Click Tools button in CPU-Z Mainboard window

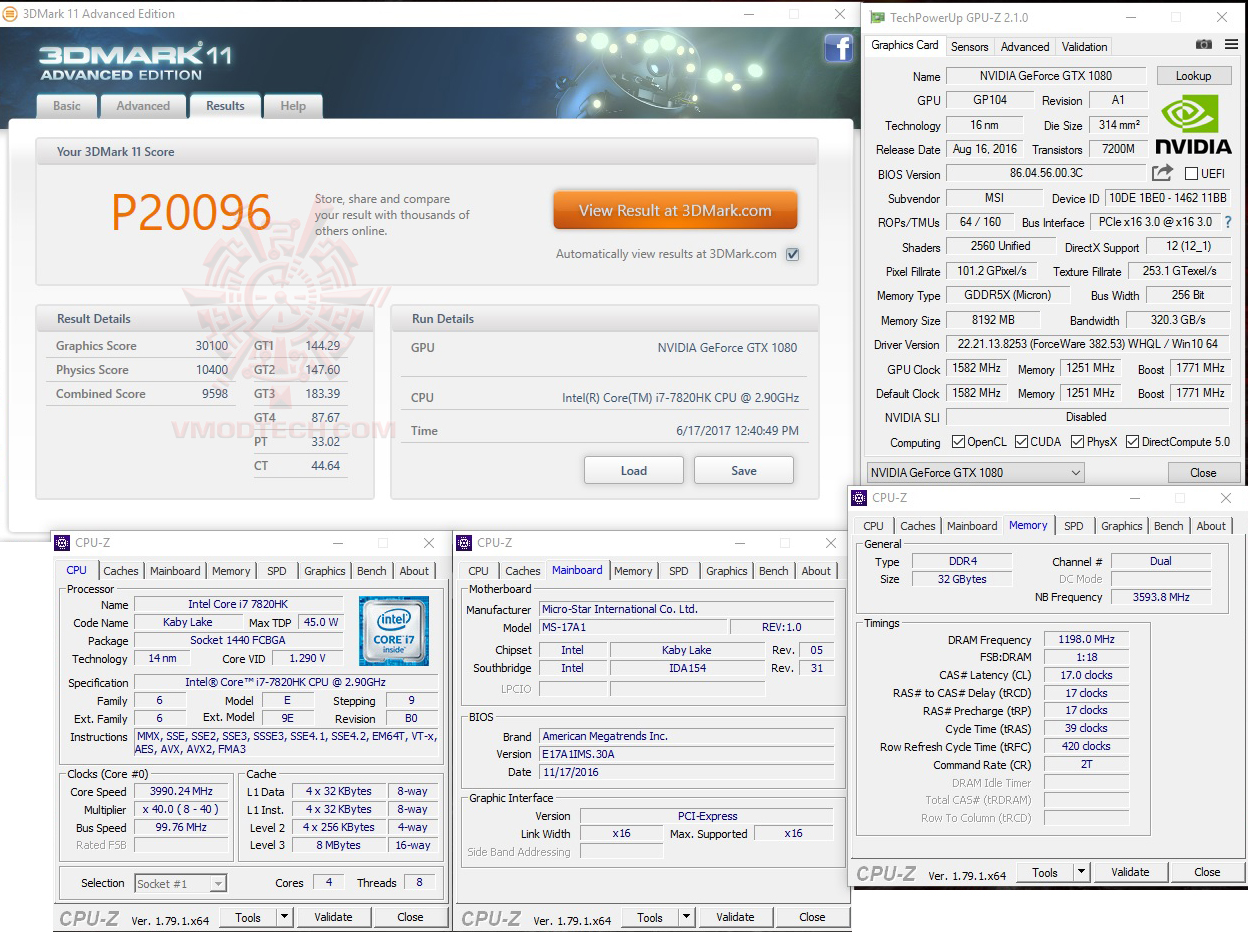(x=650, y=917)
